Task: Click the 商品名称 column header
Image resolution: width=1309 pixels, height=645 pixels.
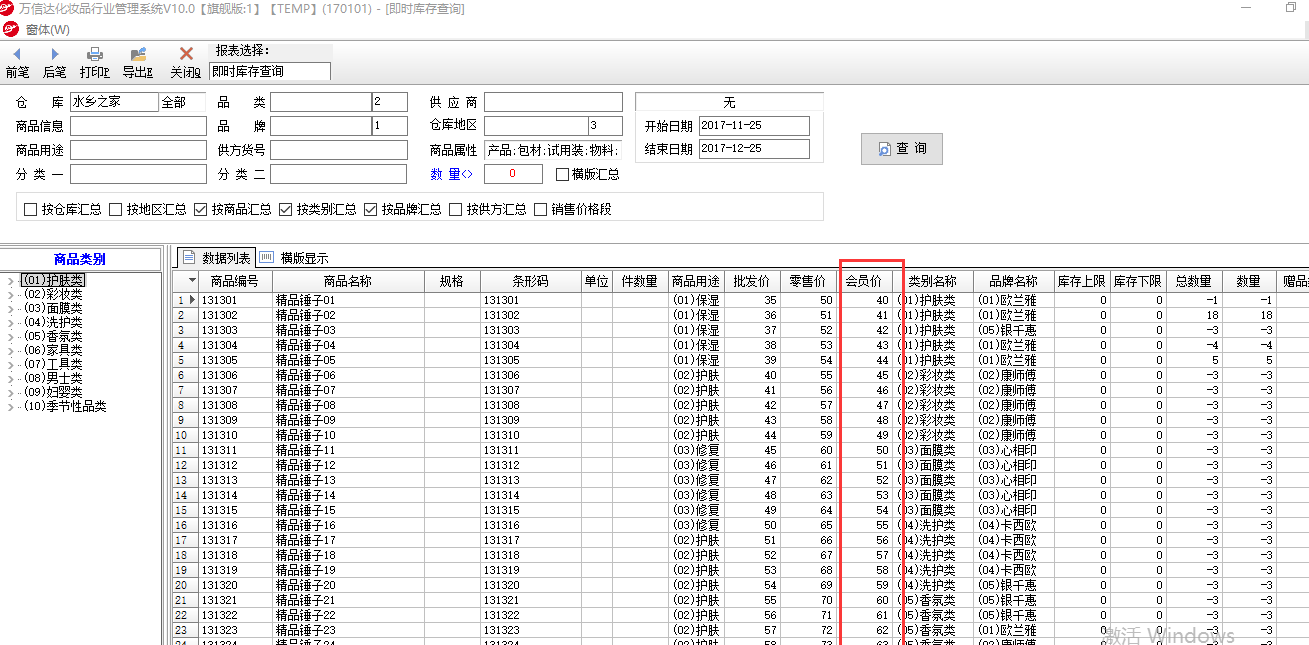Action: (x=348, y=282)
